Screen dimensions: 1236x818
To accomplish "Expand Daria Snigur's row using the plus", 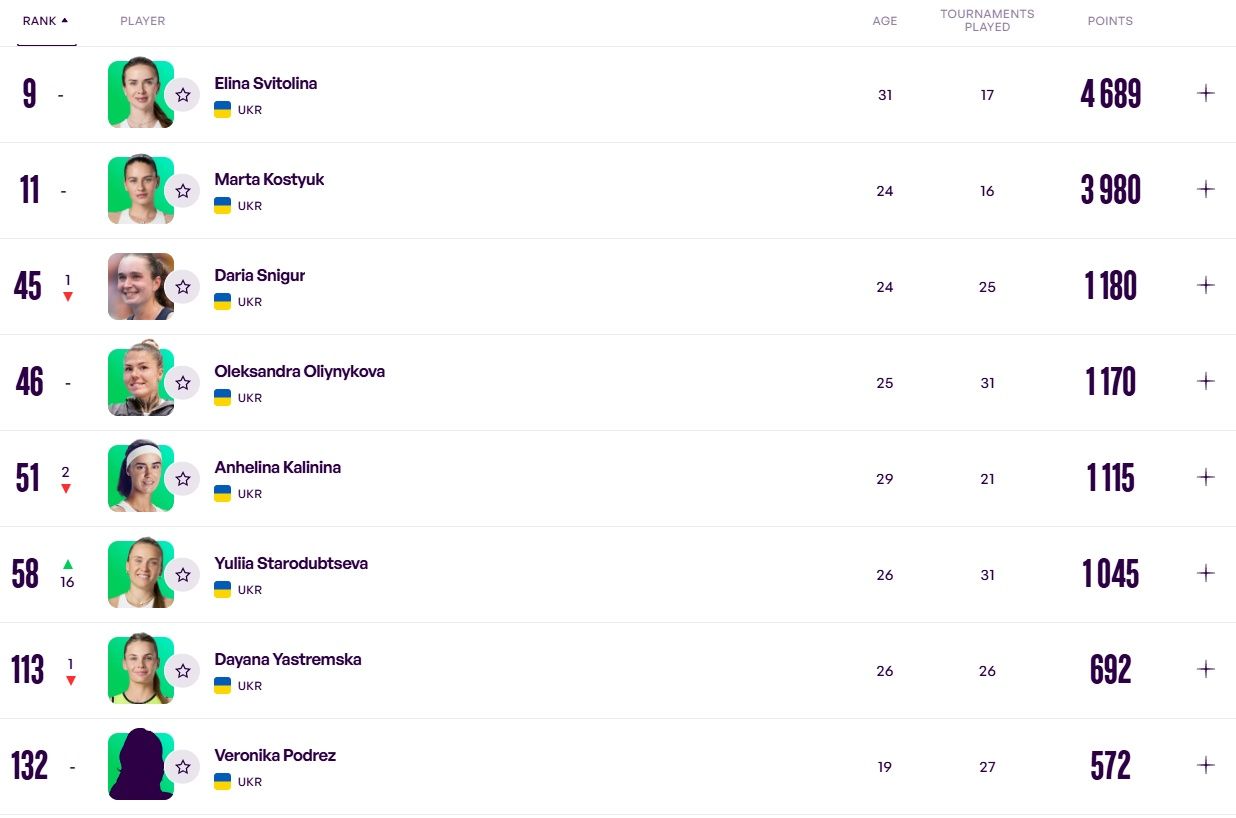I will pos(1206,285).
